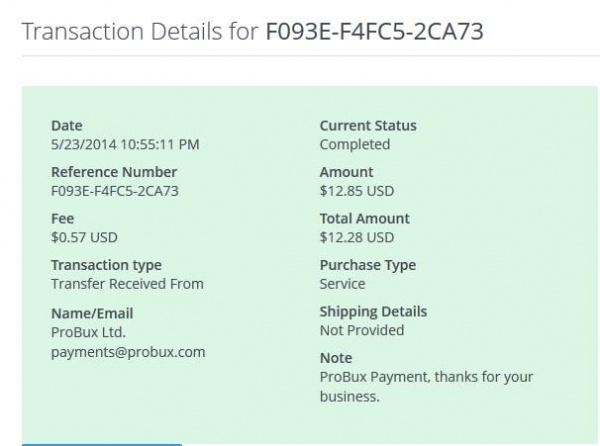600x446 pixels.
Task: Click the Transfer Received From text
Action: point(127,284)
